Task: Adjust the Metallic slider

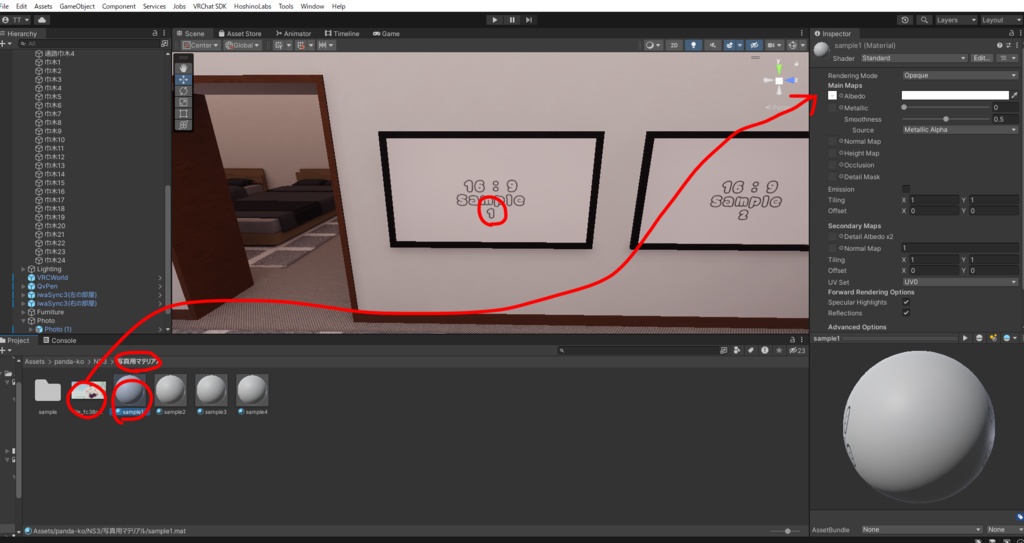Action: pos(946,107)
